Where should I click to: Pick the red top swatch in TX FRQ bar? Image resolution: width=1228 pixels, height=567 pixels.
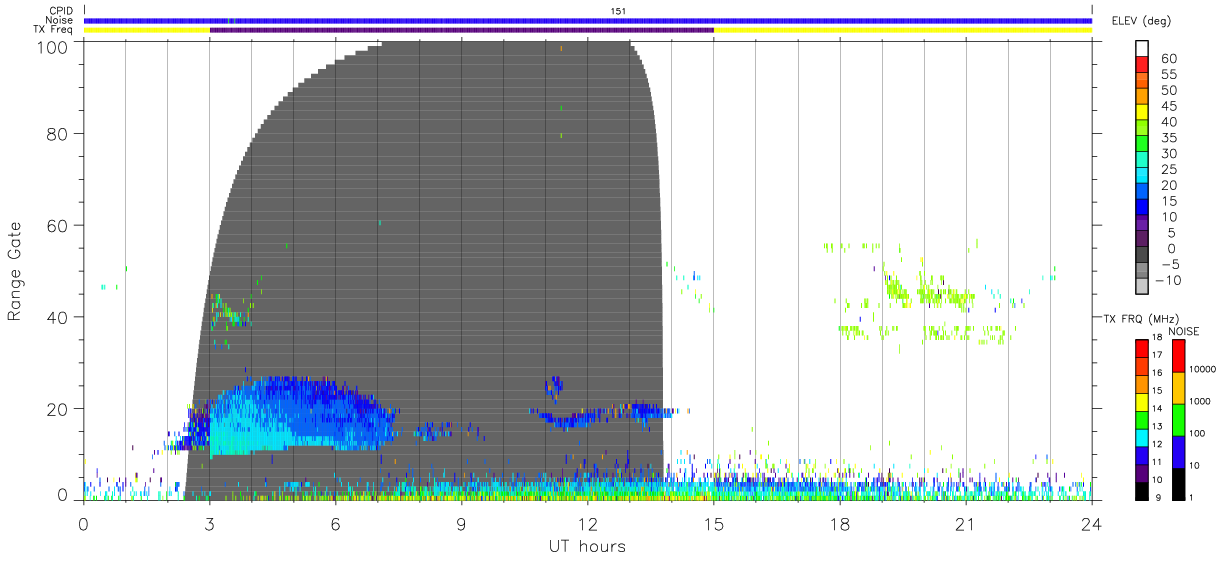pyautogui.click(x=1142, y=347)
